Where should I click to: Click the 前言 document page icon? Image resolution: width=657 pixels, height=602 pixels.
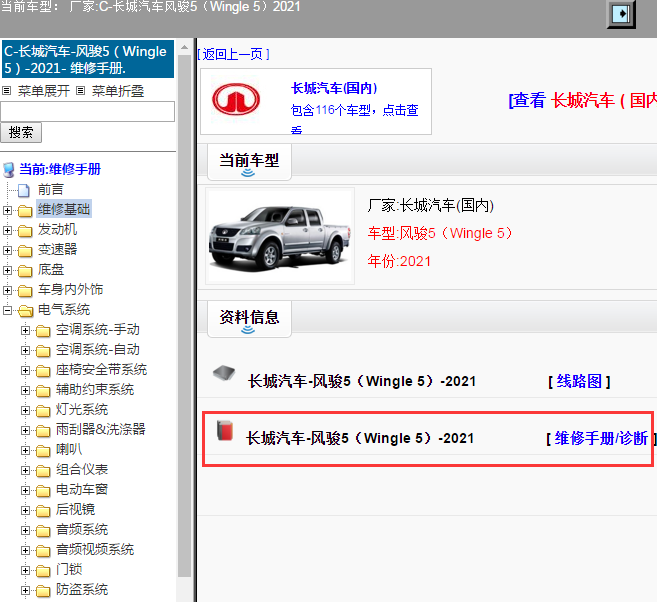[24, 190]
